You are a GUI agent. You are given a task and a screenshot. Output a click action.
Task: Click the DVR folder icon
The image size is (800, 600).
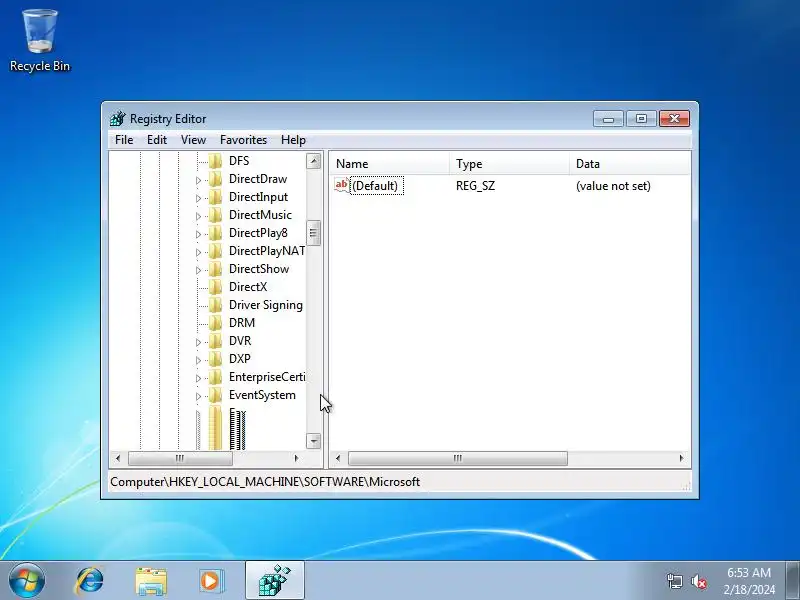[216, 341]
